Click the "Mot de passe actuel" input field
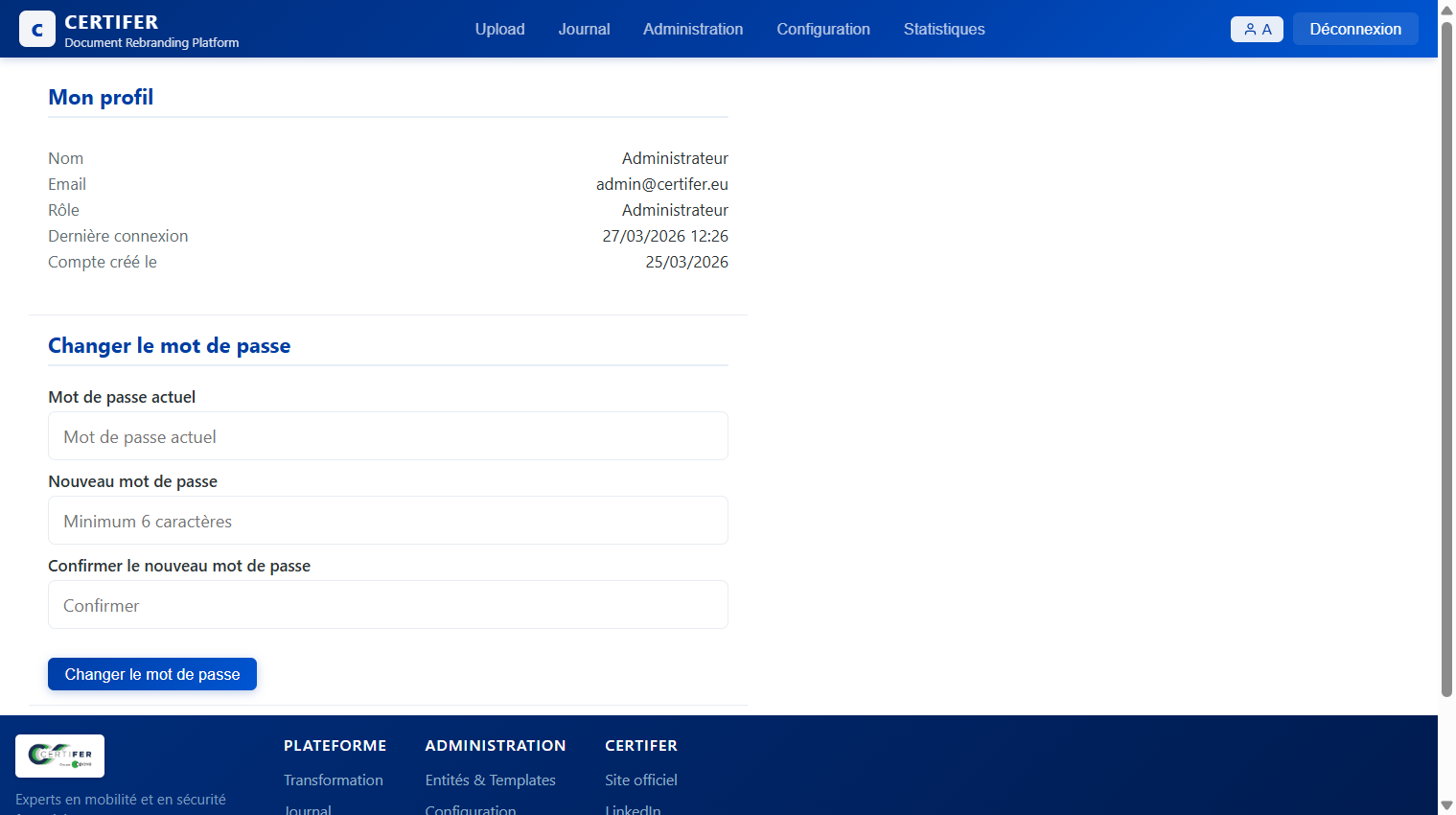This screenshot has height=815, width=1456. click(x=387, y=435)
